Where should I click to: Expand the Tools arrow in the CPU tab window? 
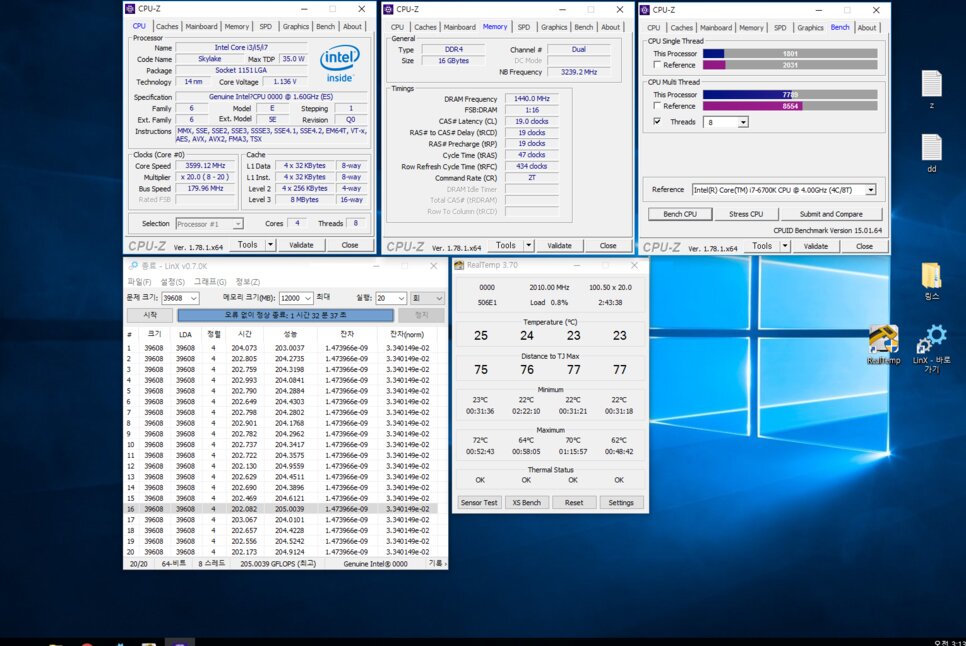tap(270, 244)
